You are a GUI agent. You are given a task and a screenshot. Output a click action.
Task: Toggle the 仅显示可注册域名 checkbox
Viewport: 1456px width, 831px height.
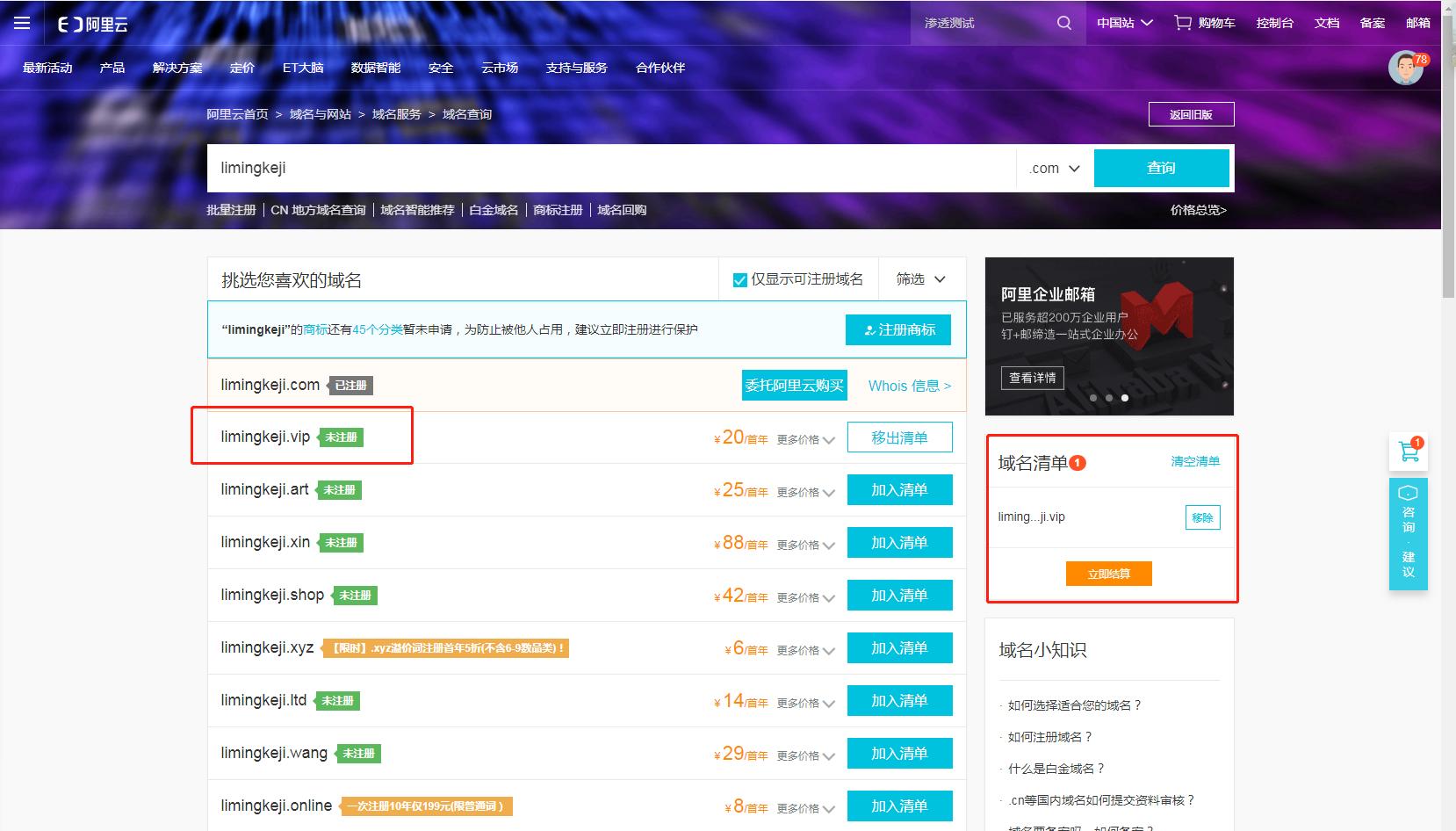pyautogui.click(x=739, y=278)
